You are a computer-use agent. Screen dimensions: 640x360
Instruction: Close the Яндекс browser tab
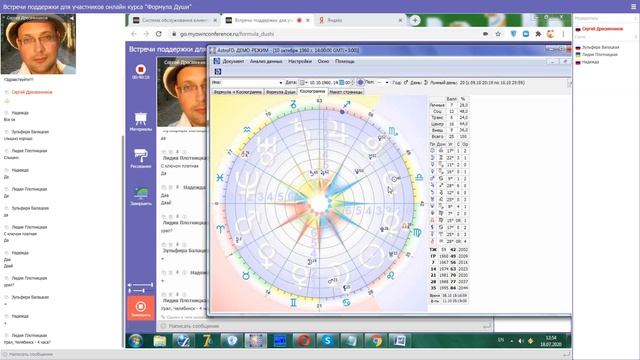click(400, 20)
